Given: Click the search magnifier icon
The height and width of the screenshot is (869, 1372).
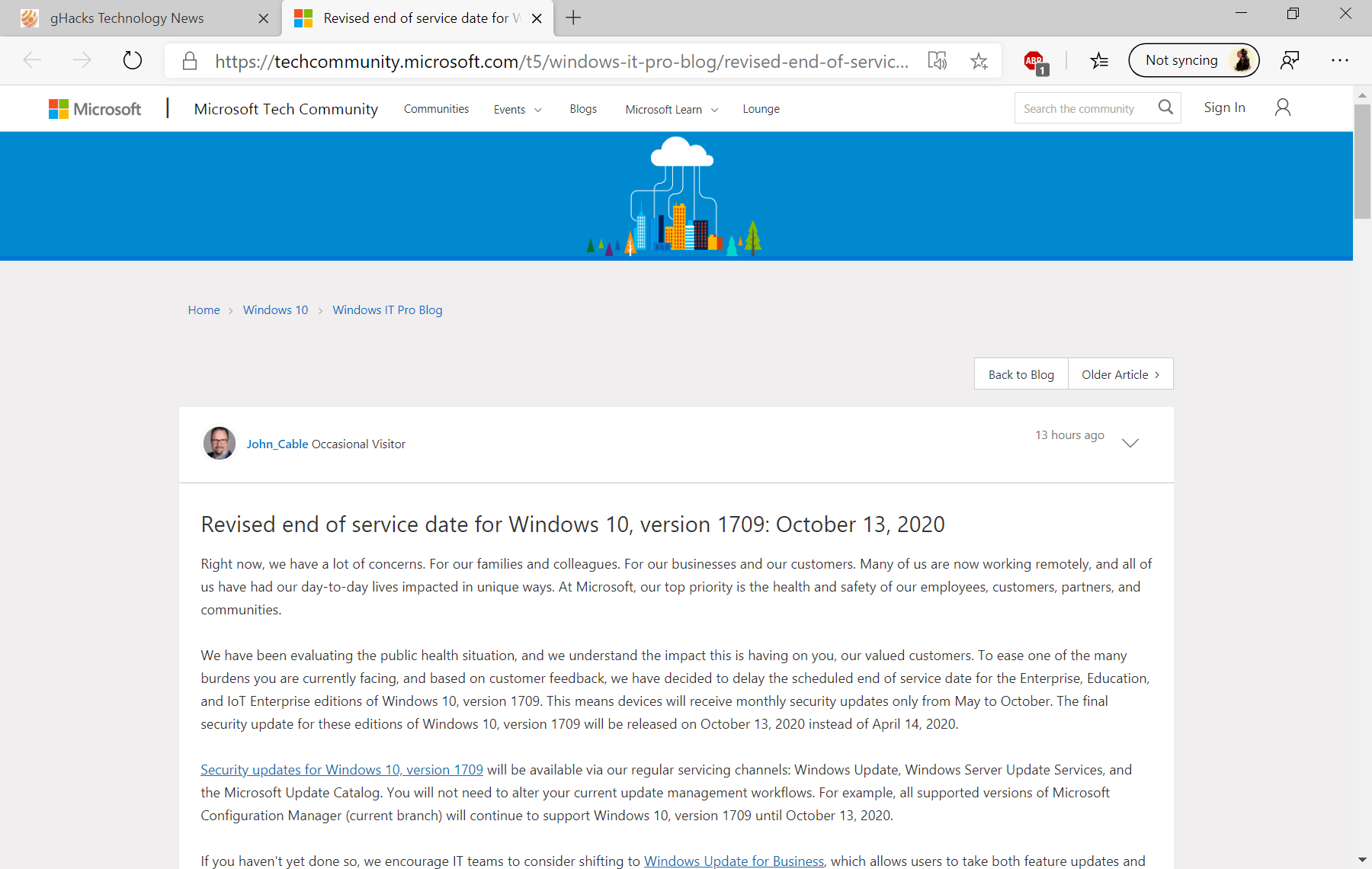Looking at the screenshot, I should 1165,107.
